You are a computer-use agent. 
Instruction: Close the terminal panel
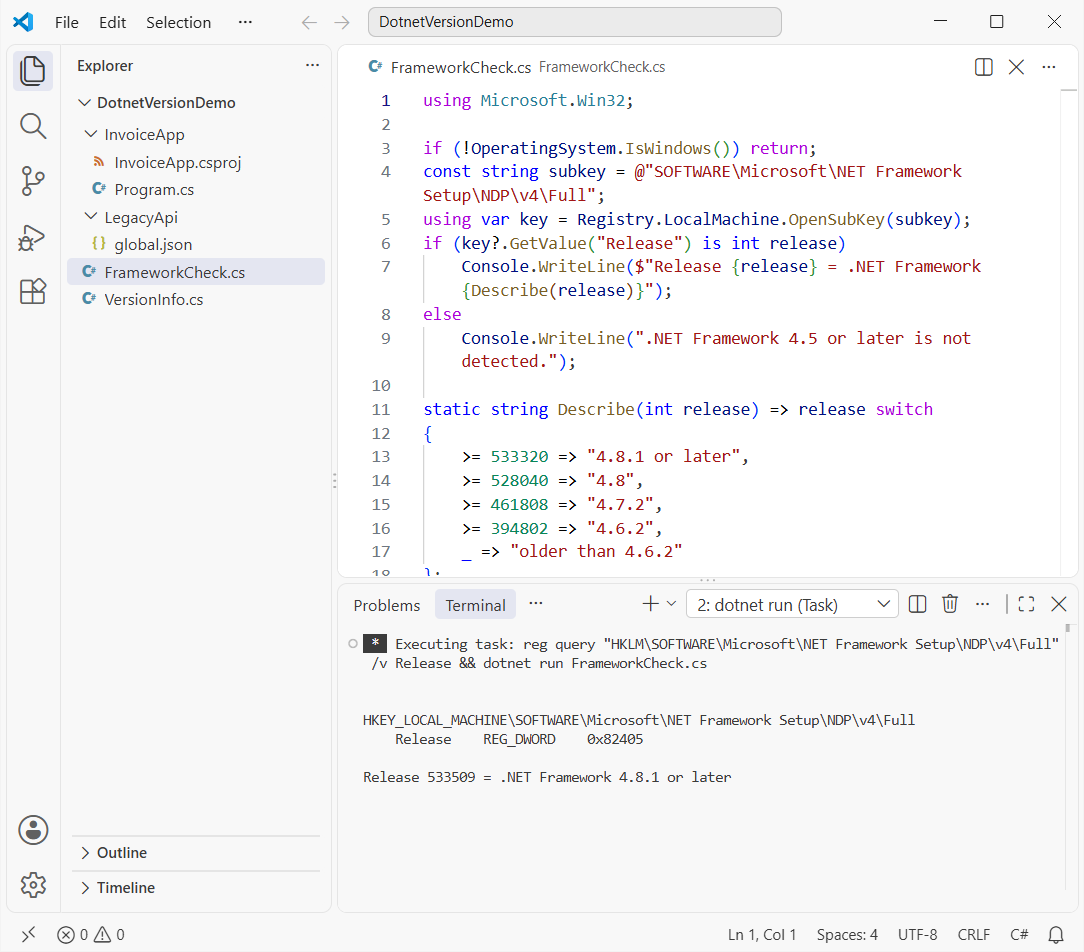point(1058,604)
